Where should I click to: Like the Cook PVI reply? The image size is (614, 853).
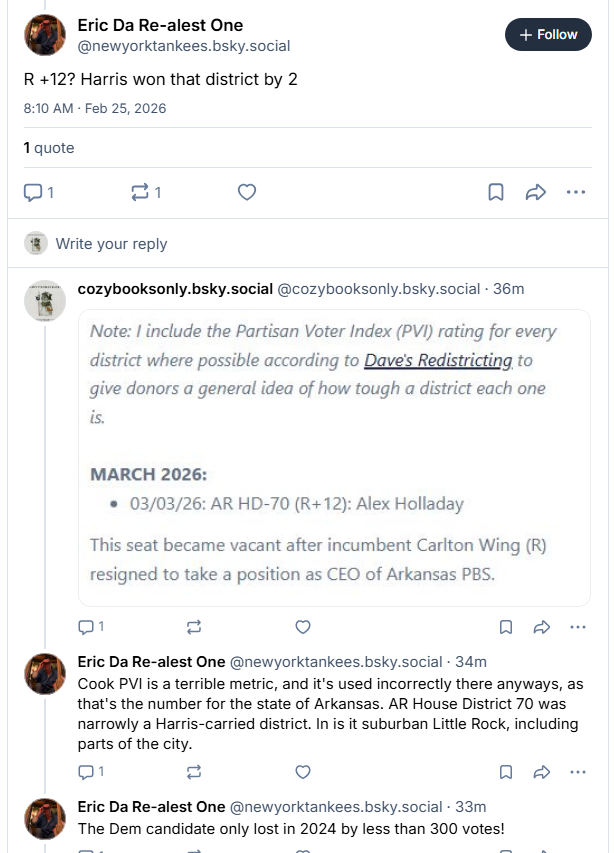coord(303,772)
